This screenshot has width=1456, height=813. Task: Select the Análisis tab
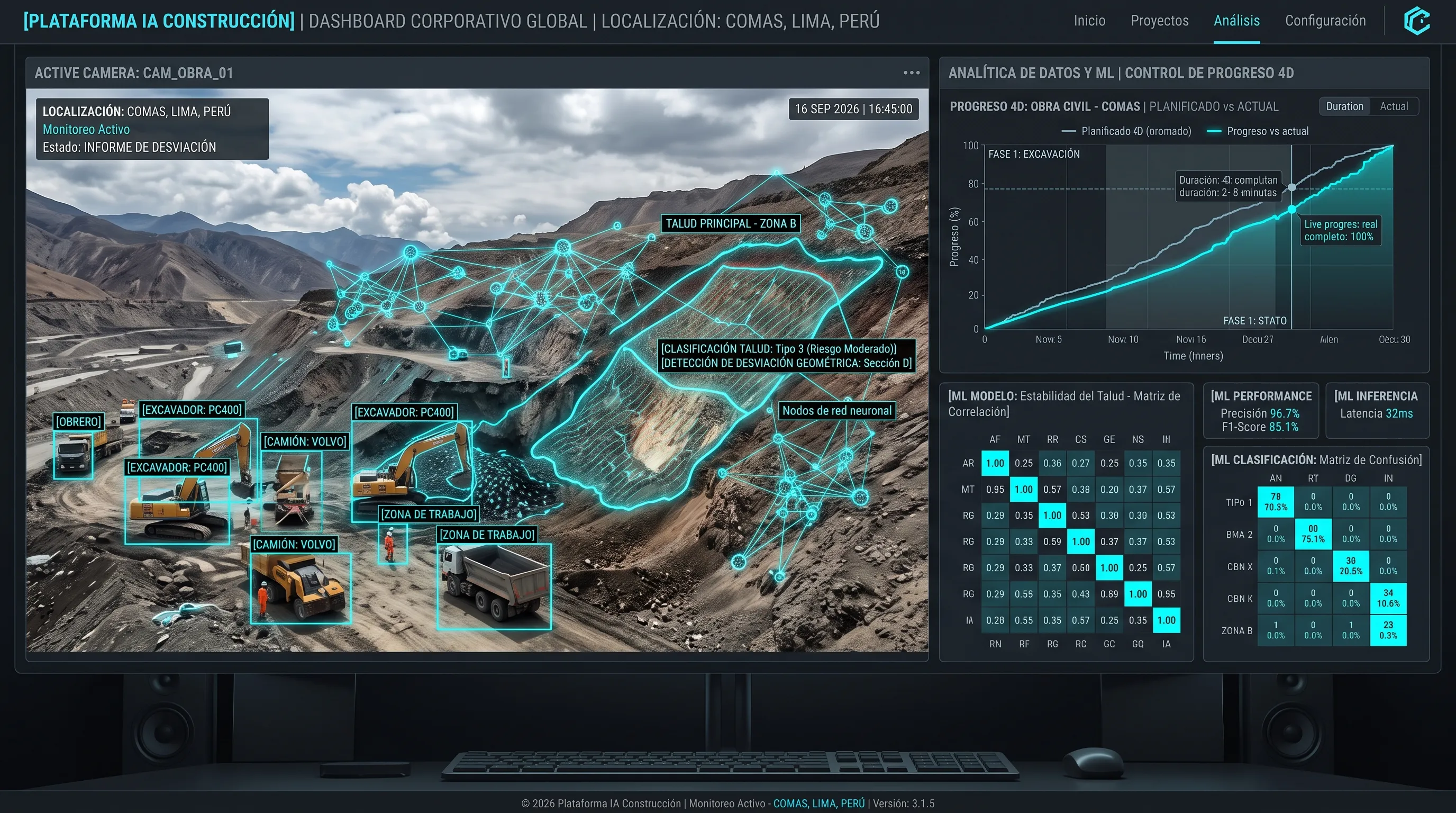click(x=1236, y=21)
